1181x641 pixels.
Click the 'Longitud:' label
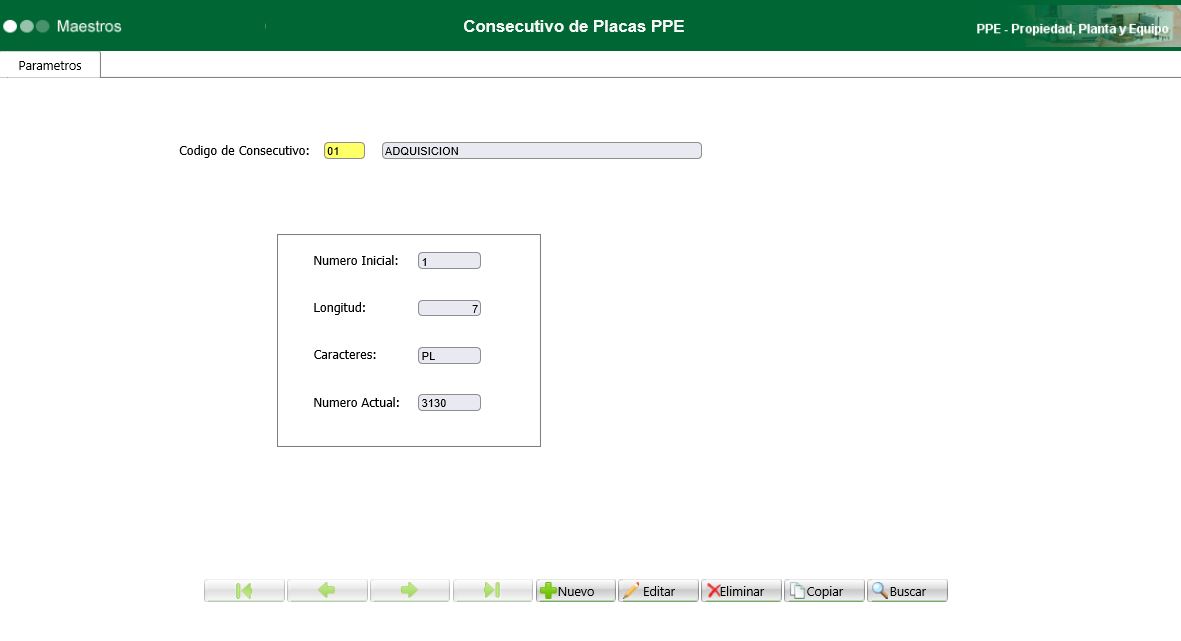[340, 308]
